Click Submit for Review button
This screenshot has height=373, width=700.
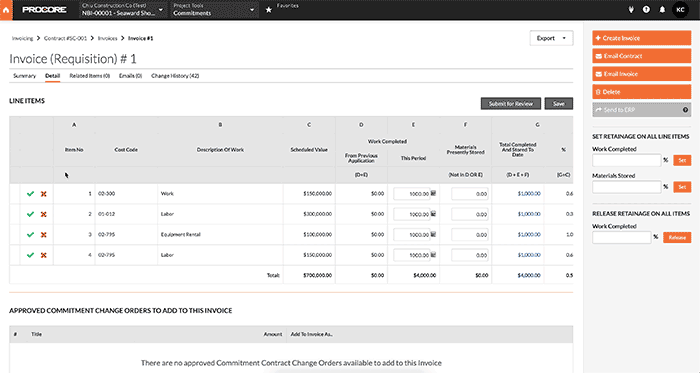(x=511, y=104)
